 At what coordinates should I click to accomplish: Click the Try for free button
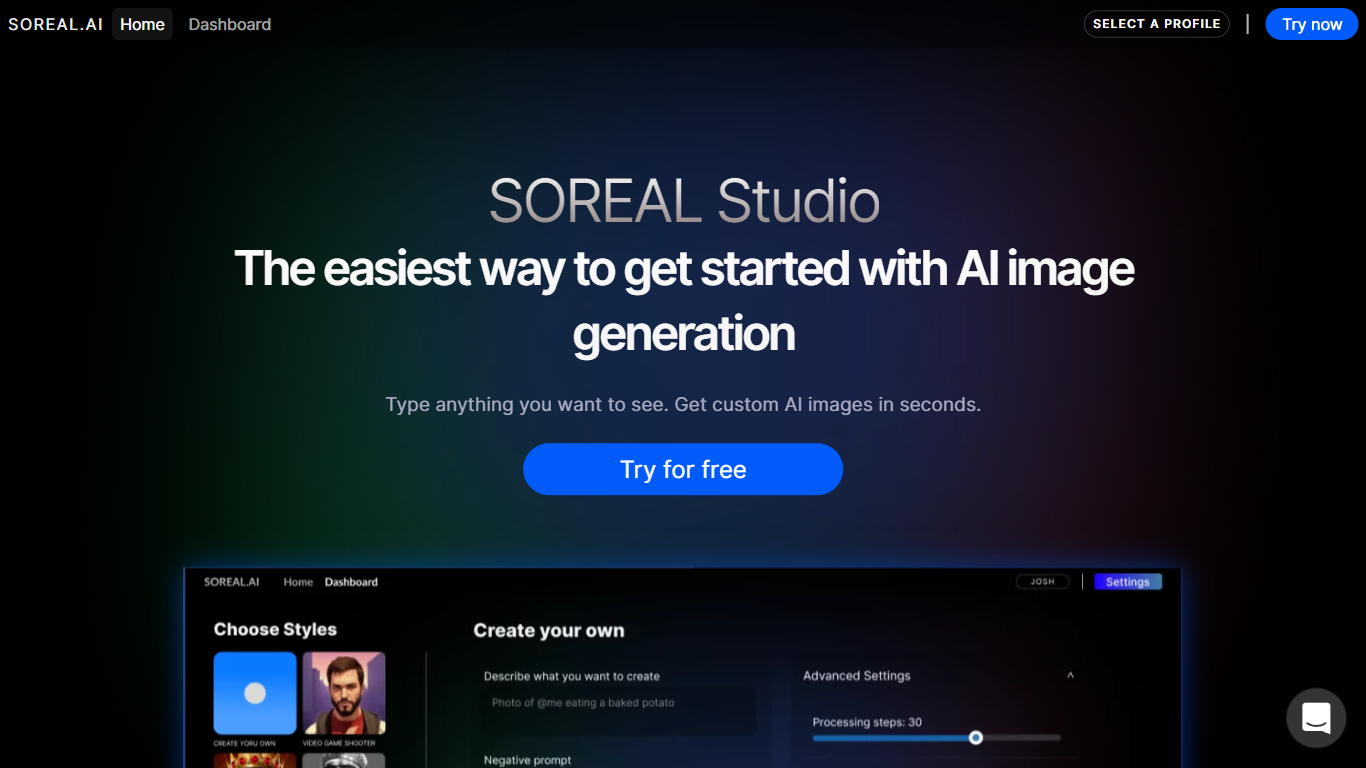coord(683,469)
